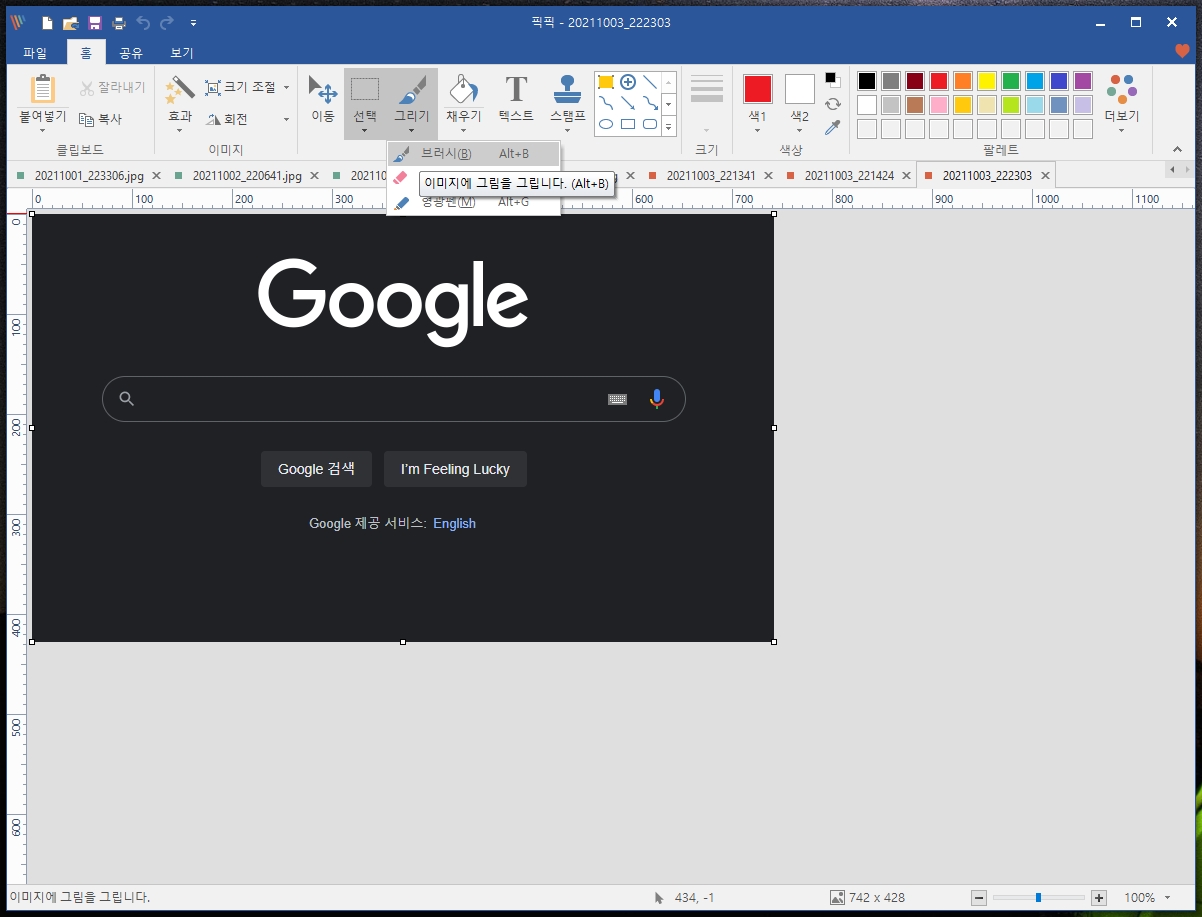Switch to the 공유 ribbon tab

point(131,53)
